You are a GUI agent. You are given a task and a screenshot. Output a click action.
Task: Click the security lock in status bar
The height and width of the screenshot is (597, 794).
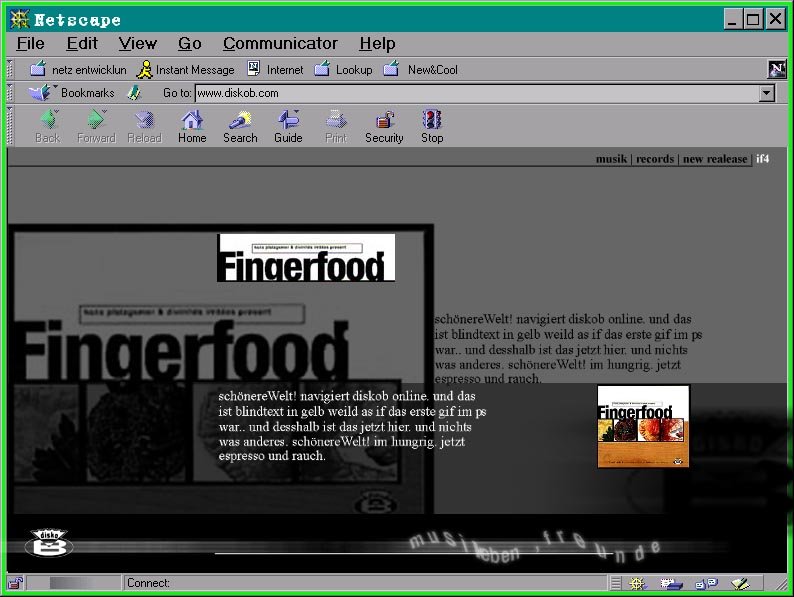coord(15,583)
